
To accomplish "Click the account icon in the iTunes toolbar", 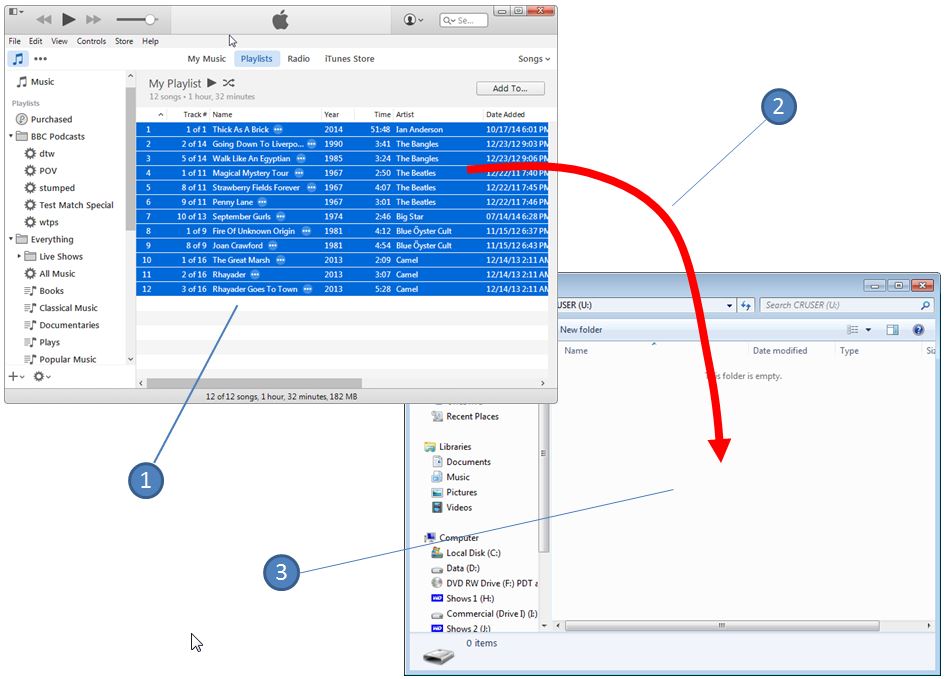I will click(x=410, y=18).
